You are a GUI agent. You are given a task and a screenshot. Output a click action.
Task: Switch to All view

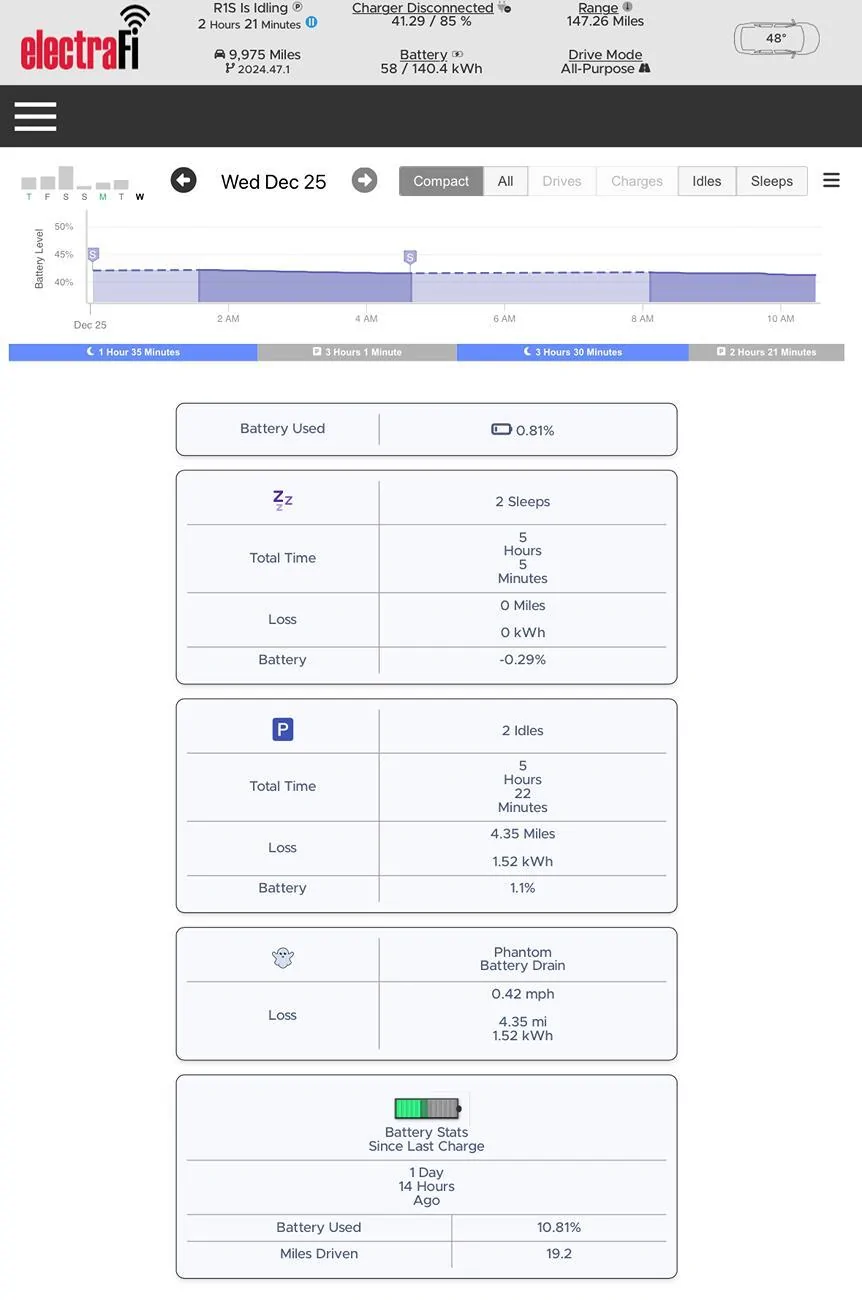(506, 181)
